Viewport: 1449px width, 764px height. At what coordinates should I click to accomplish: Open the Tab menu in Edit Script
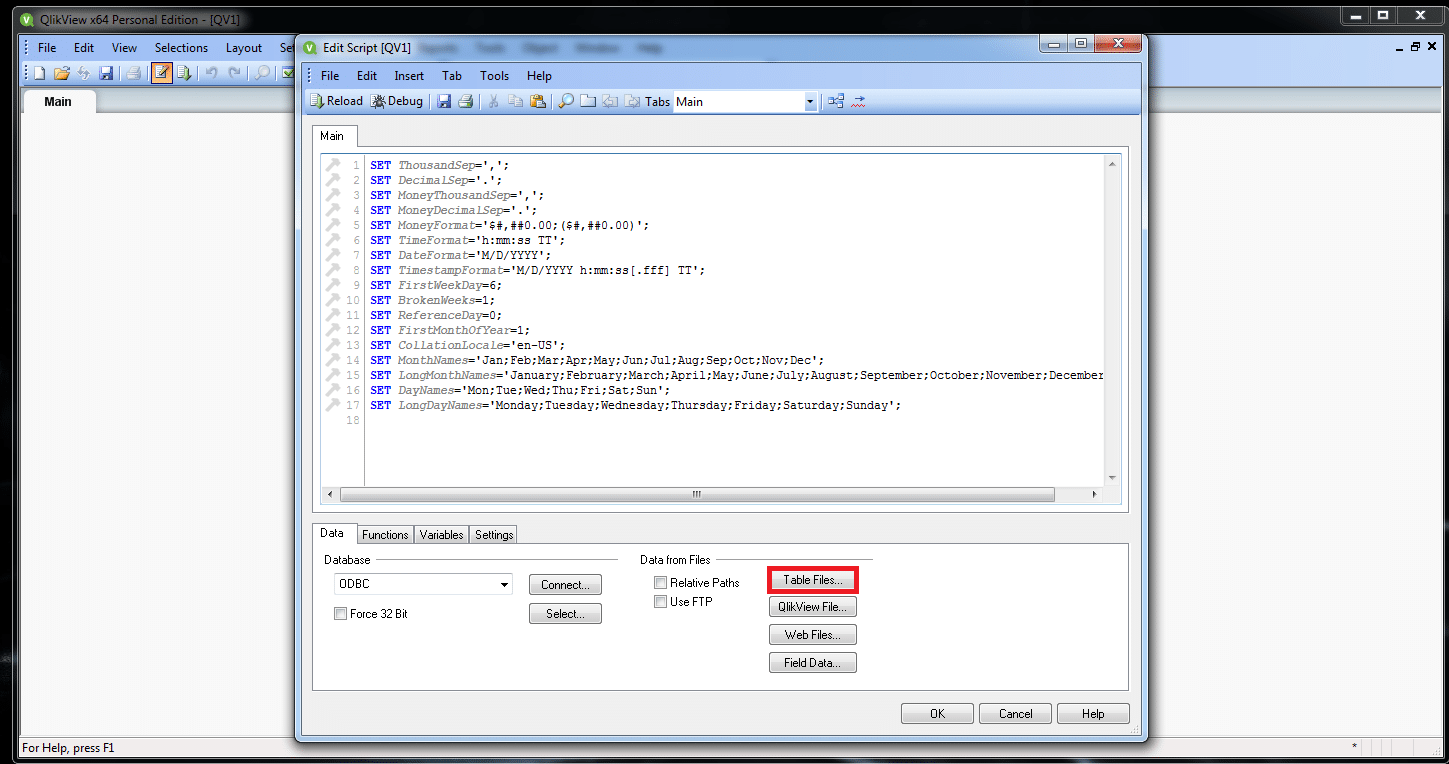pyautogui.click(x=452, y=75)
